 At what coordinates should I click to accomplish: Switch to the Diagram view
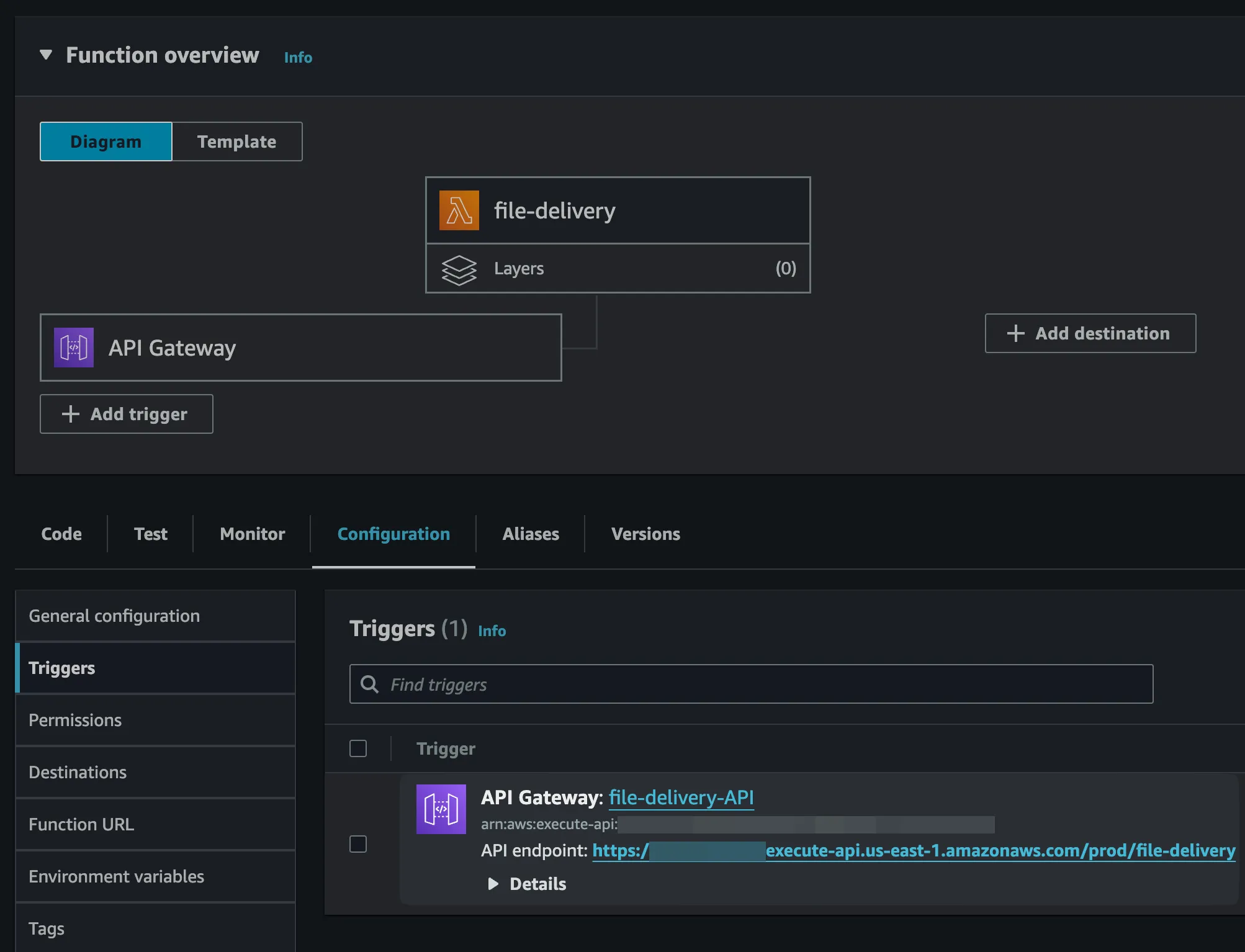(106, 141)
